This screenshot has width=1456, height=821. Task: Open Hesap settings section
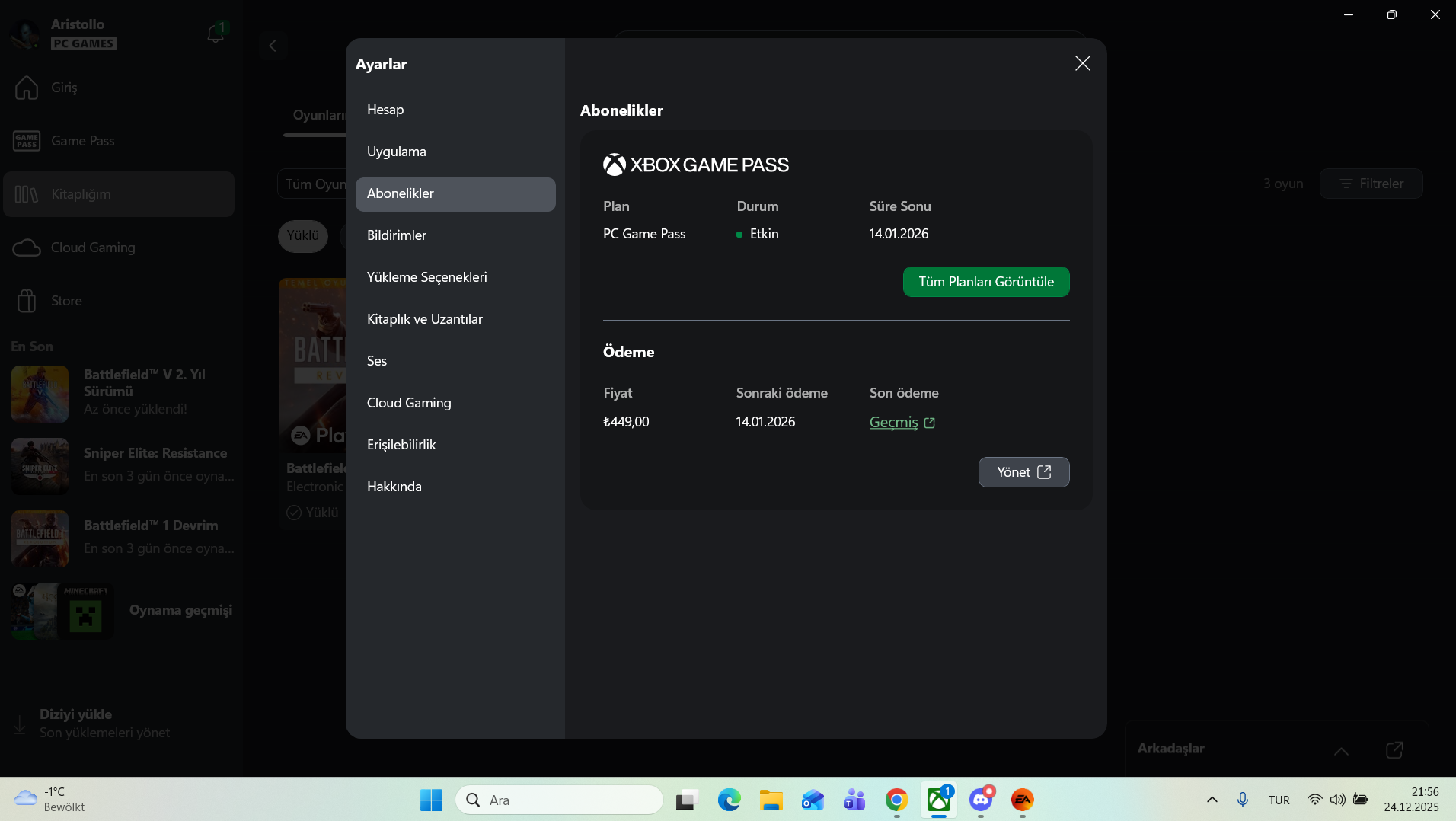click(455, 110)
